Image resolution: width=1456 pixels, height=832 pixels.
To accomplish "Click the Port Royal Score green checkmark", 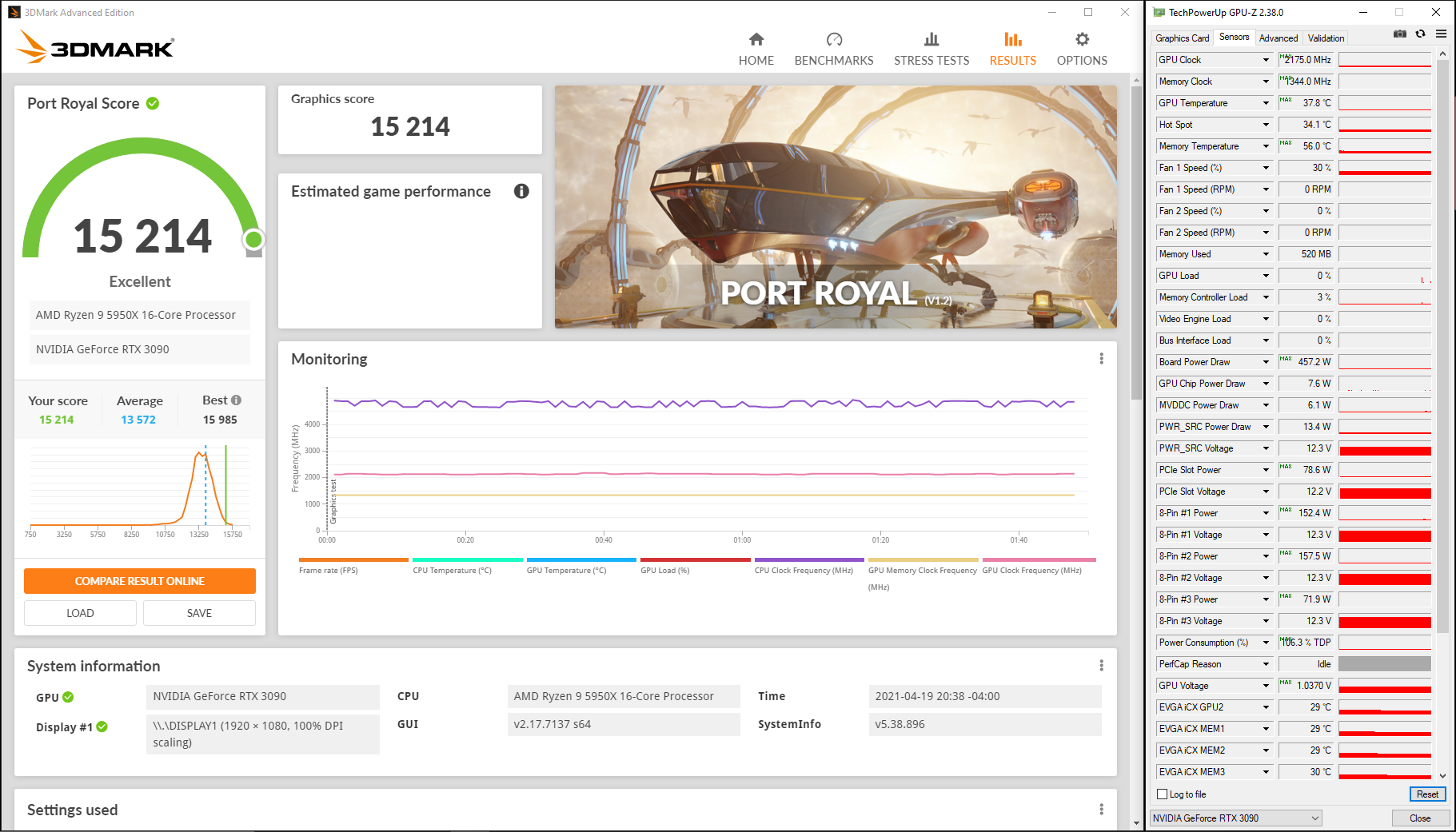I will 153,103.
